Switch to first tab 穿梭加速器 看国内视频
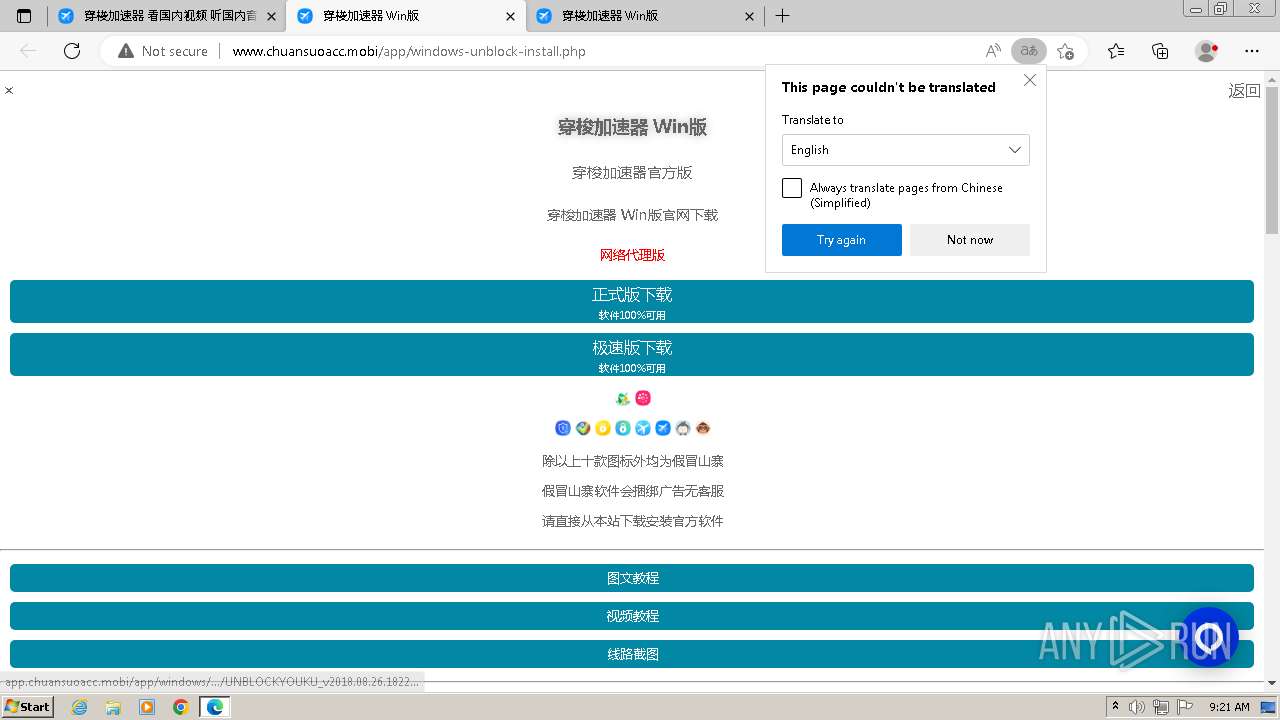 click(x=166, y=16)
